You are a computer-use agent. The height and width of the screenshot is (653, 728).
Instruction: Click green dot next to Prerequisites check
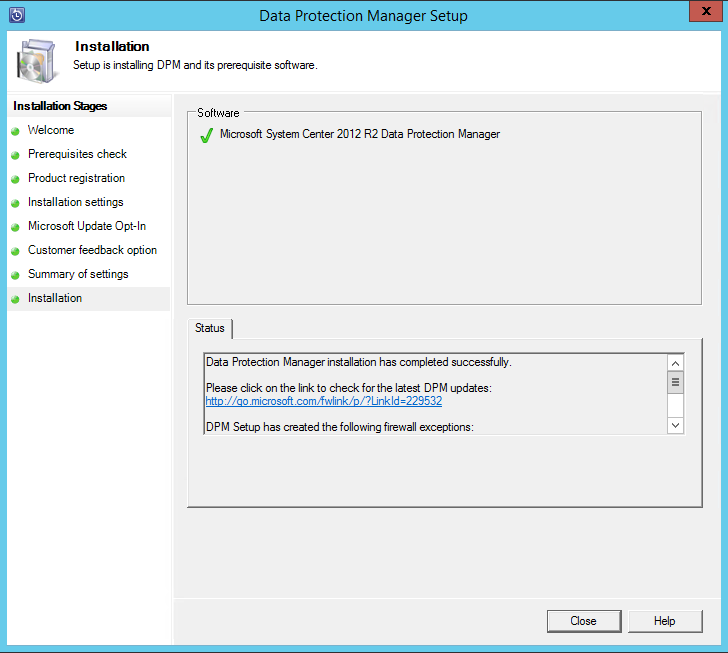(x=15, y=155)
